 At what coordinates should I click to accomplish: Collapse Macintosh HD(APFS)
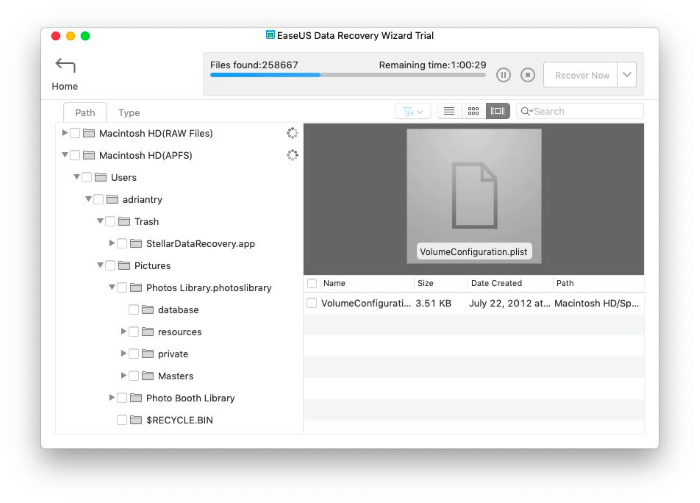pyautogui.click(x=65, y=154)
